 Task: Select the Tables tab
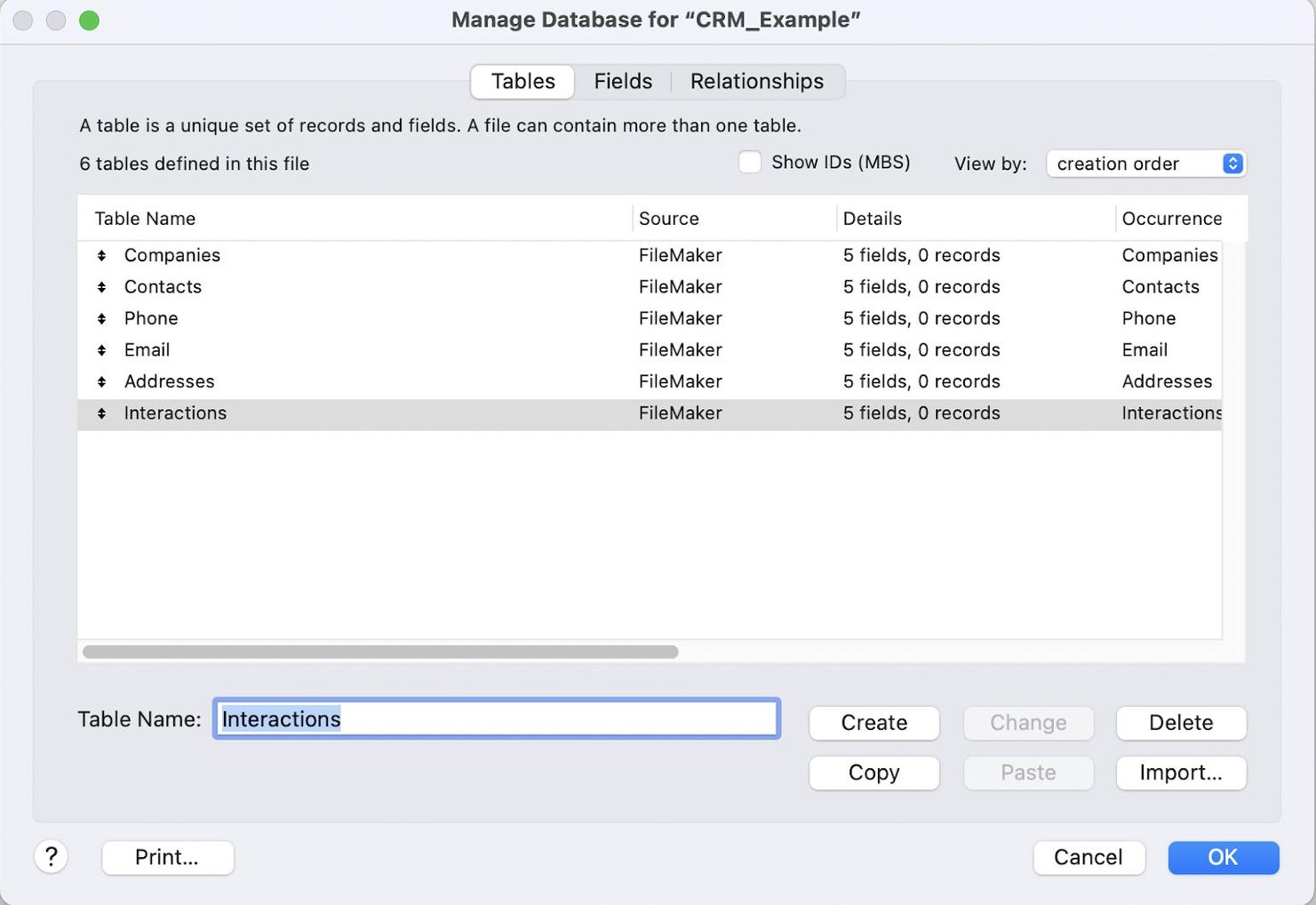[522, 81]
